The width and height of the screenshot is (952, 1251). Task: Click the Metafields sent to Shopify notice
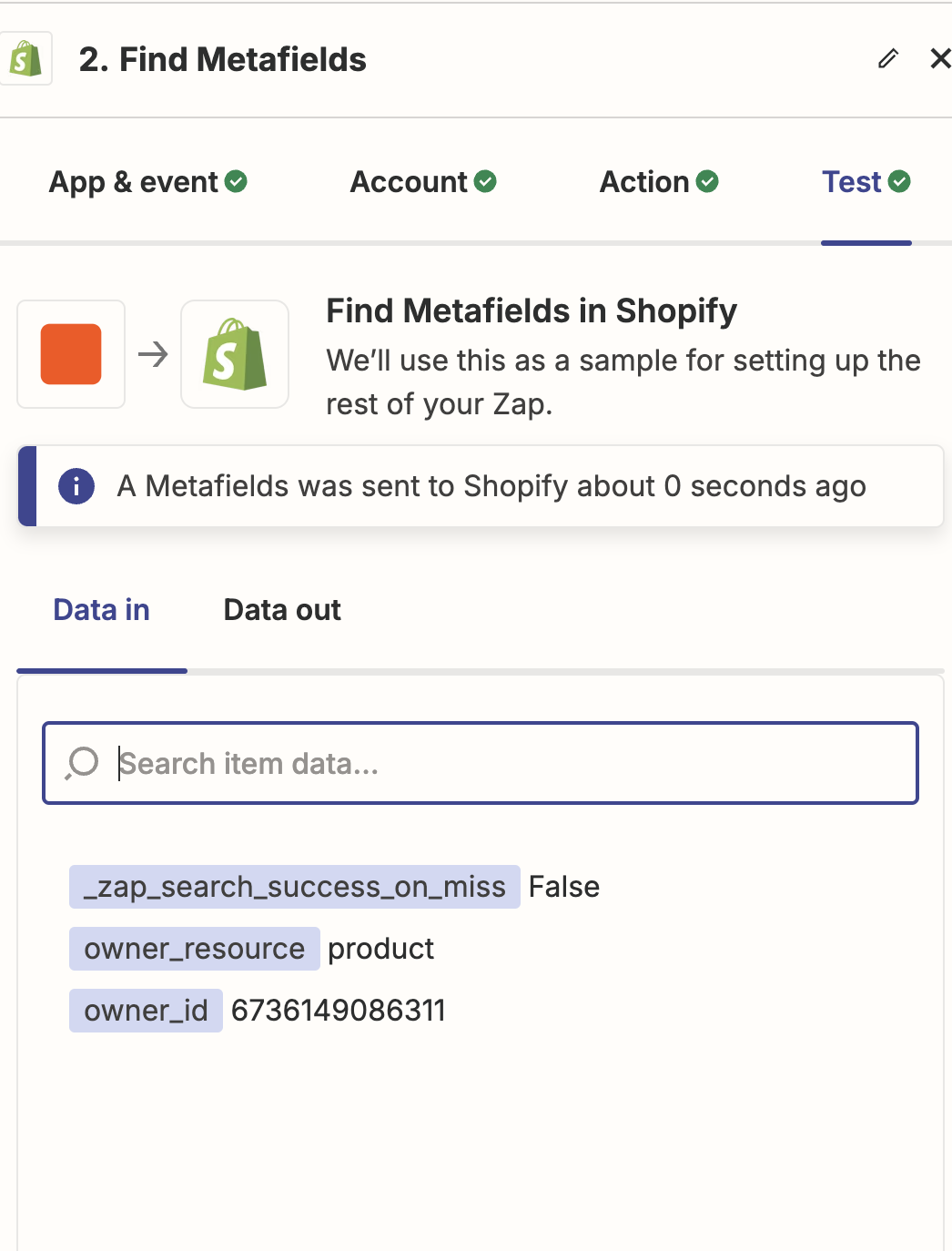click(481, 486)
